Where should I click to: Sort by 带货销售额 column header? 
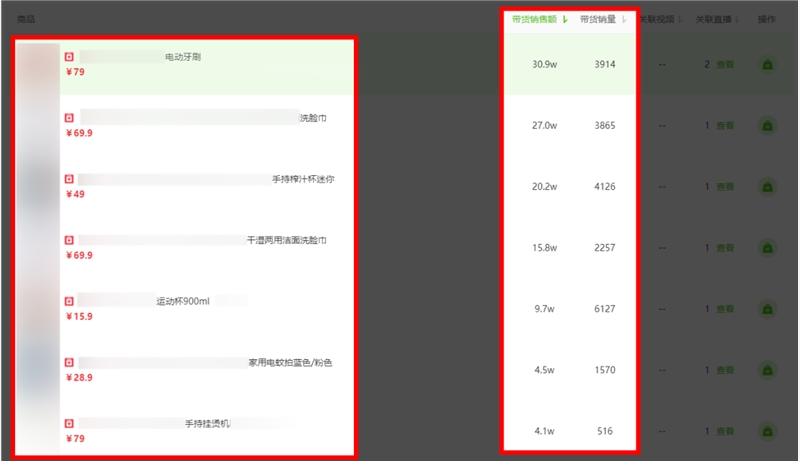(x=540, y=19)
